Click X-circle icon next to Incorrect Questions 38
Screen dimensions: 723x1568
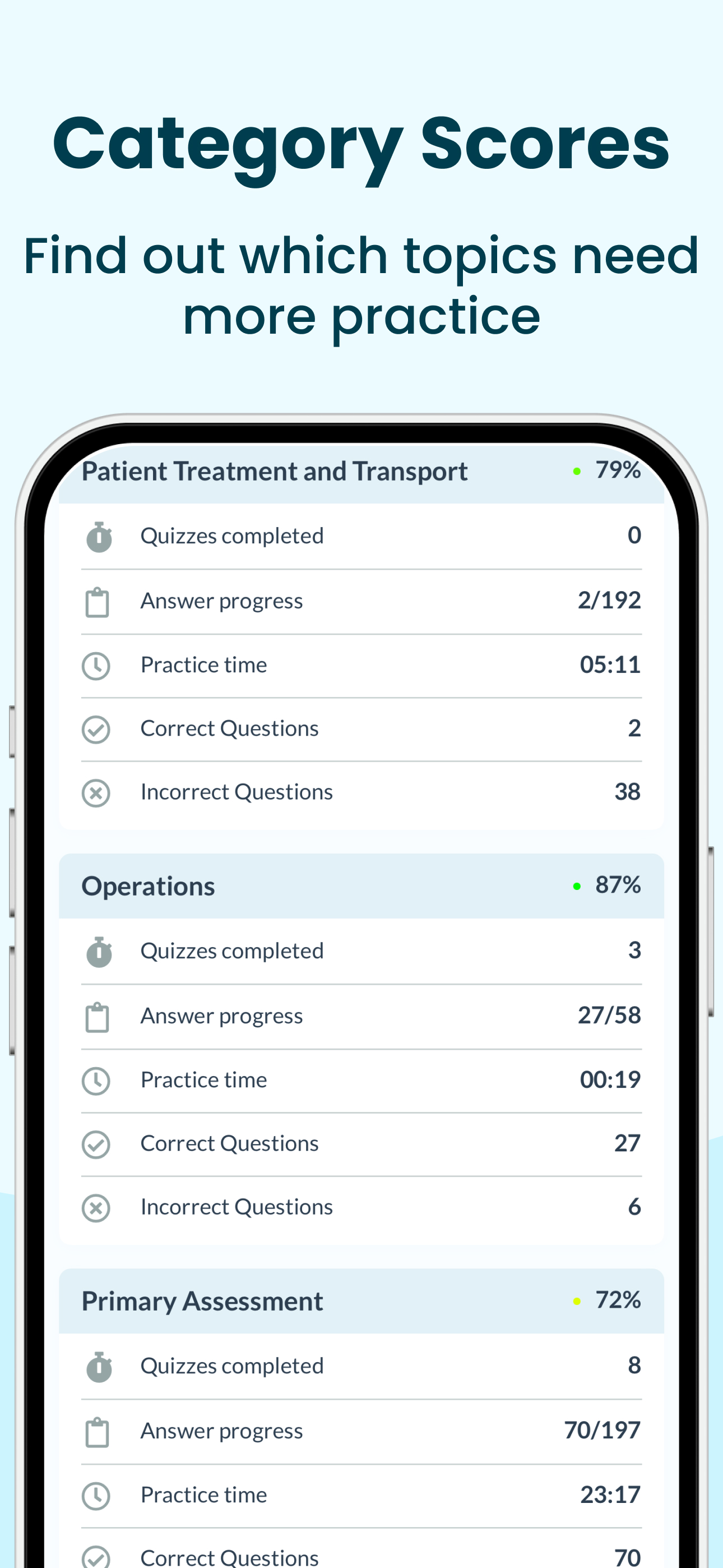[x=96, y=793]
